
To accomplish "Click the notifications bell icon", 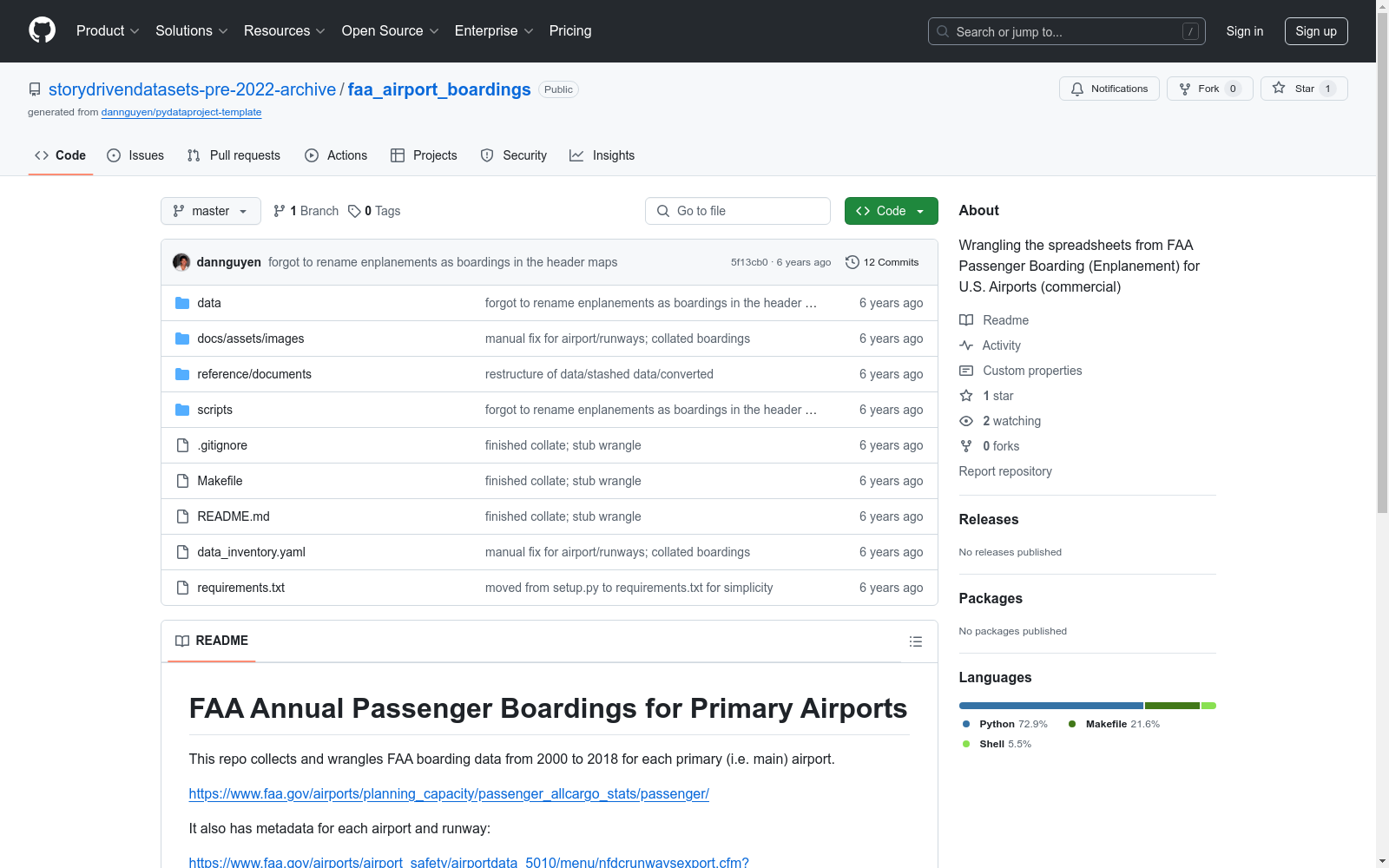I will pyautogui.click(x=1077, y=89).
